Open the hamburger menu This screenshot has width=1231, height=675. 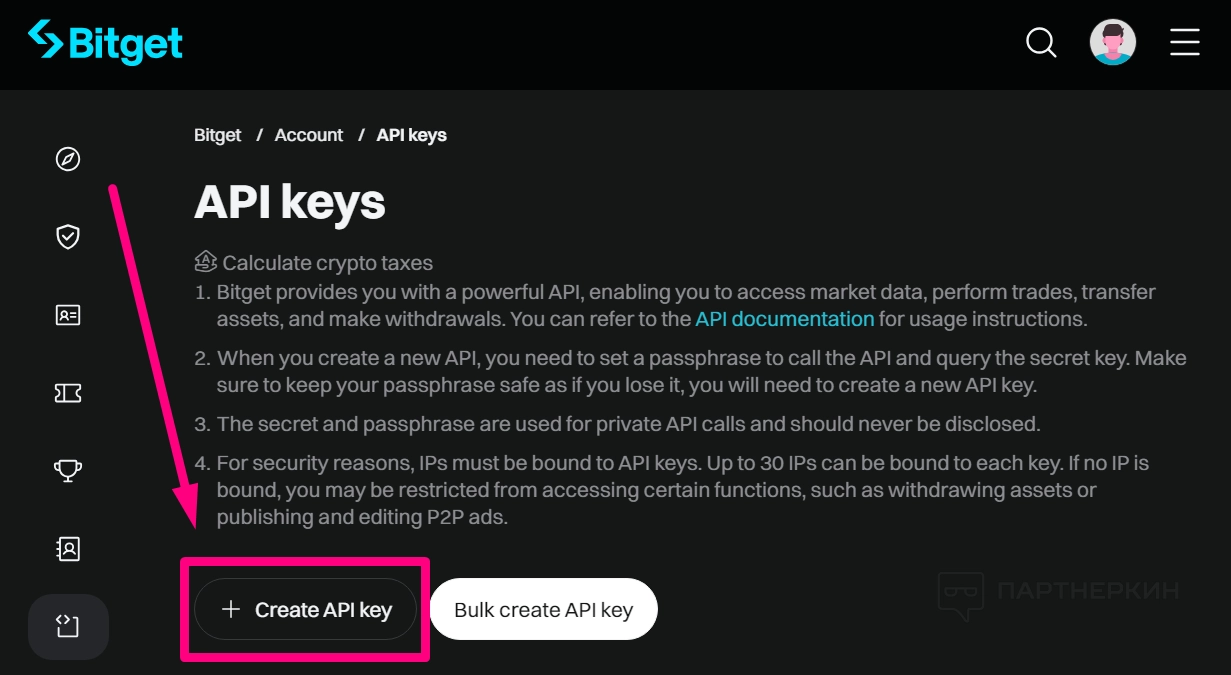(x=1185, y=43)
